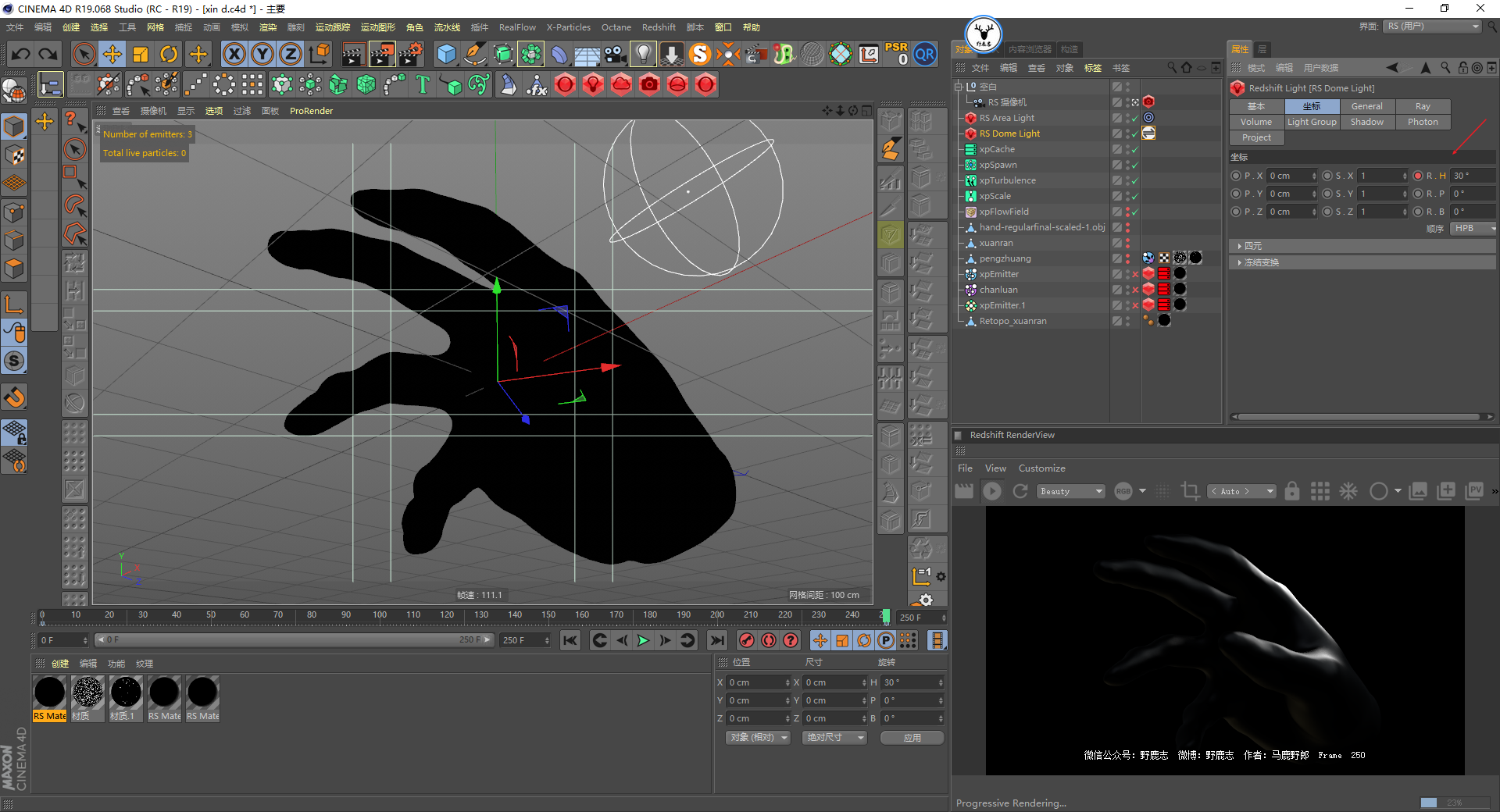Open the Project tab
This screenshot has height=812, width=1500.
[1256, 137]
